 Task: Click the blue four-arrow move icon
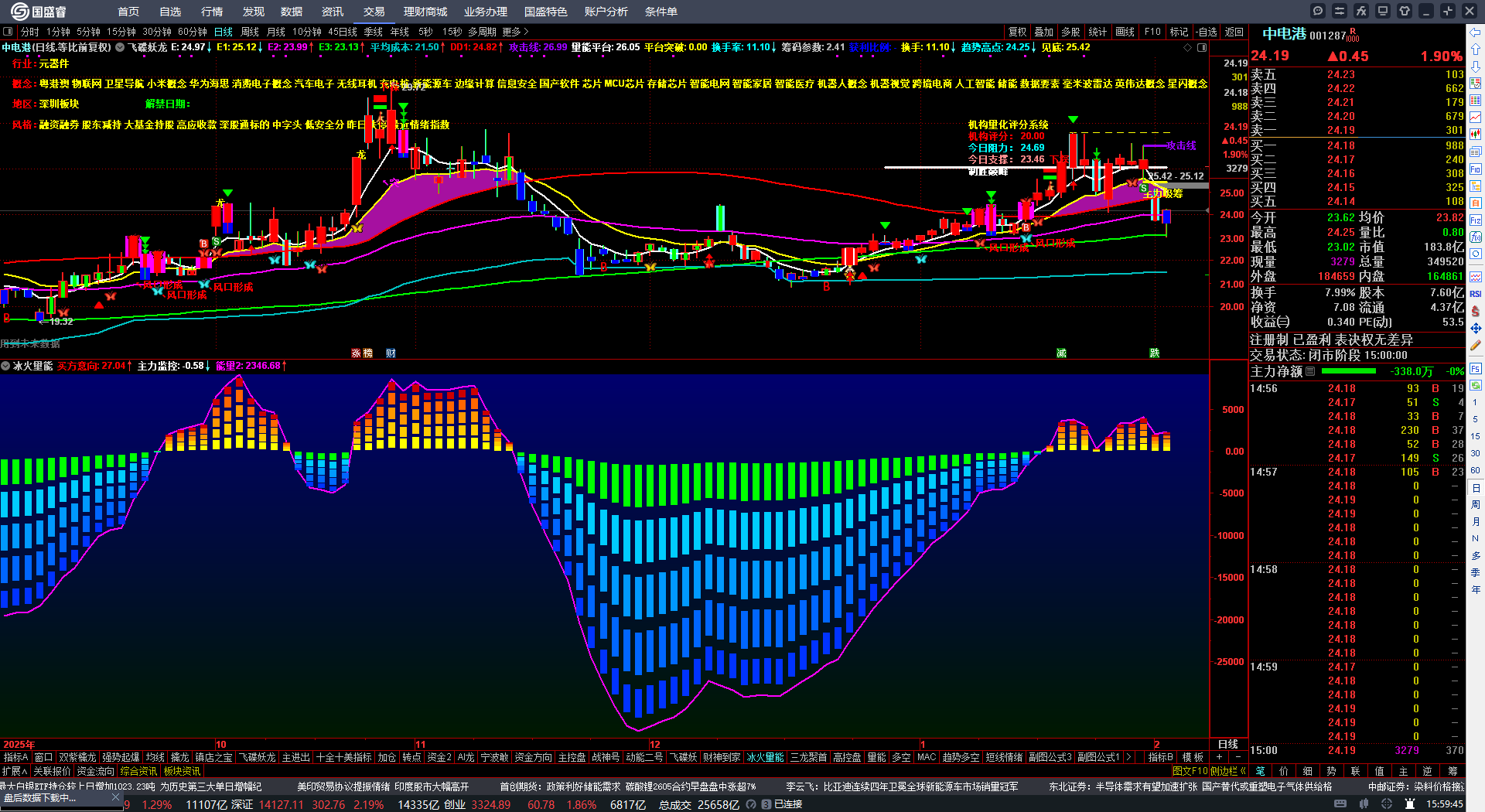pyautogui.click(x=1476, y=329)
